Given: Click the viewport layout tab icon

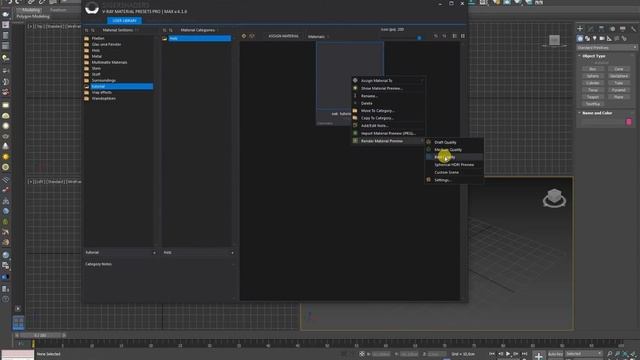Looking at the screenshot, I should point(18,322).
